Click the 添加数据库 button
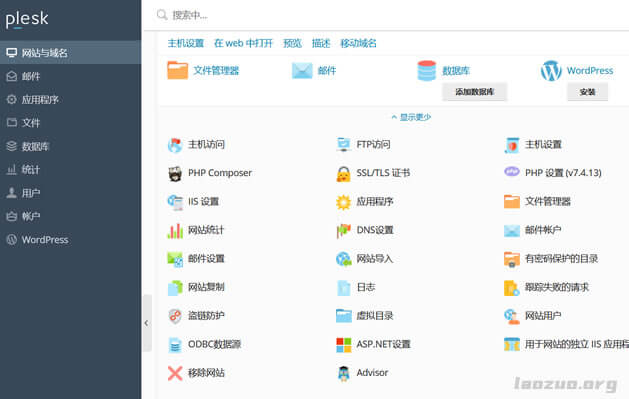Image resolution: width=629 pixels, height=399 pixels. pos(475,92)
